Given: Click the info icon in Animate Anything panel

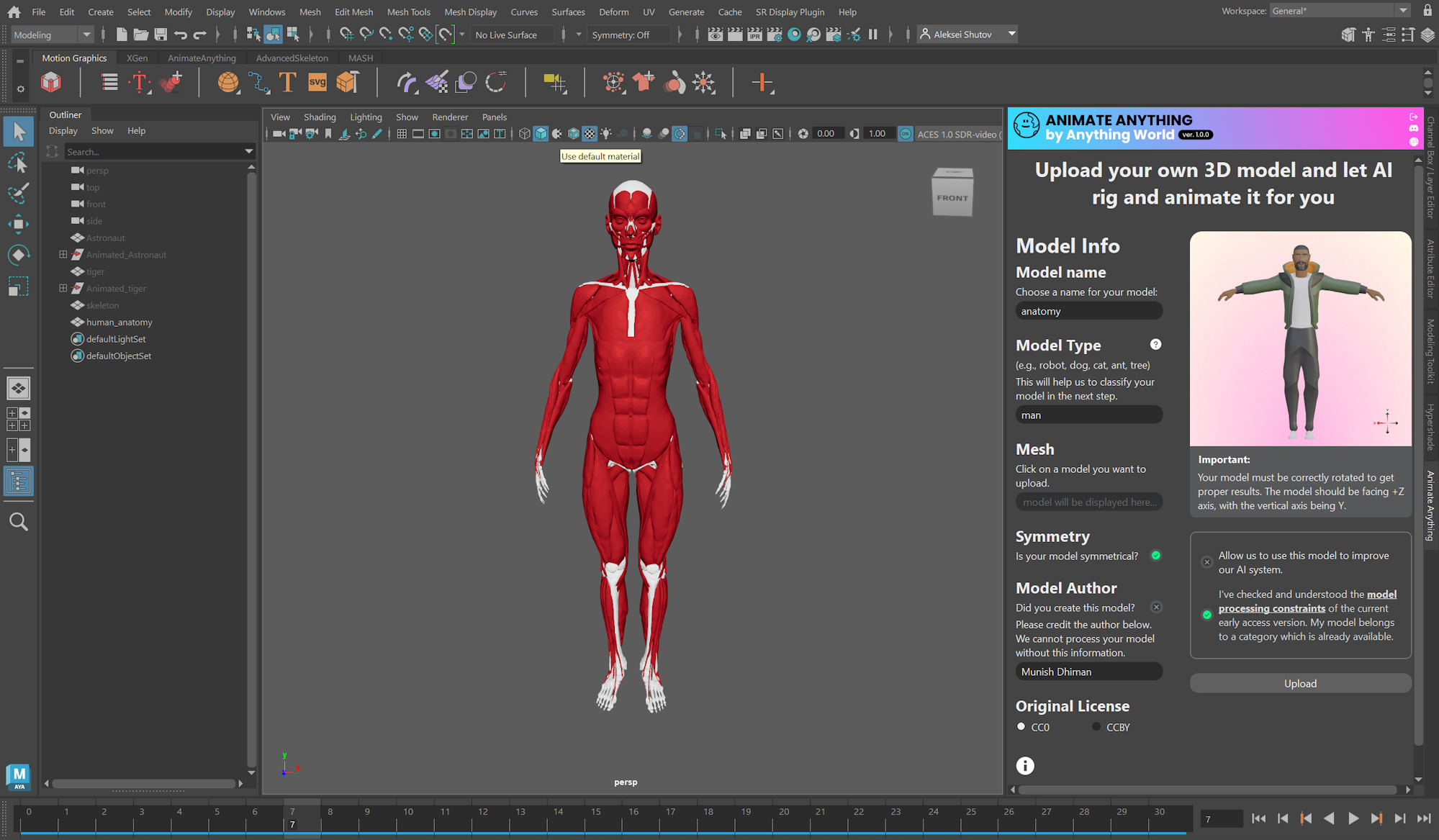Looking at the screenshot, I should [x=1024, y=766].
